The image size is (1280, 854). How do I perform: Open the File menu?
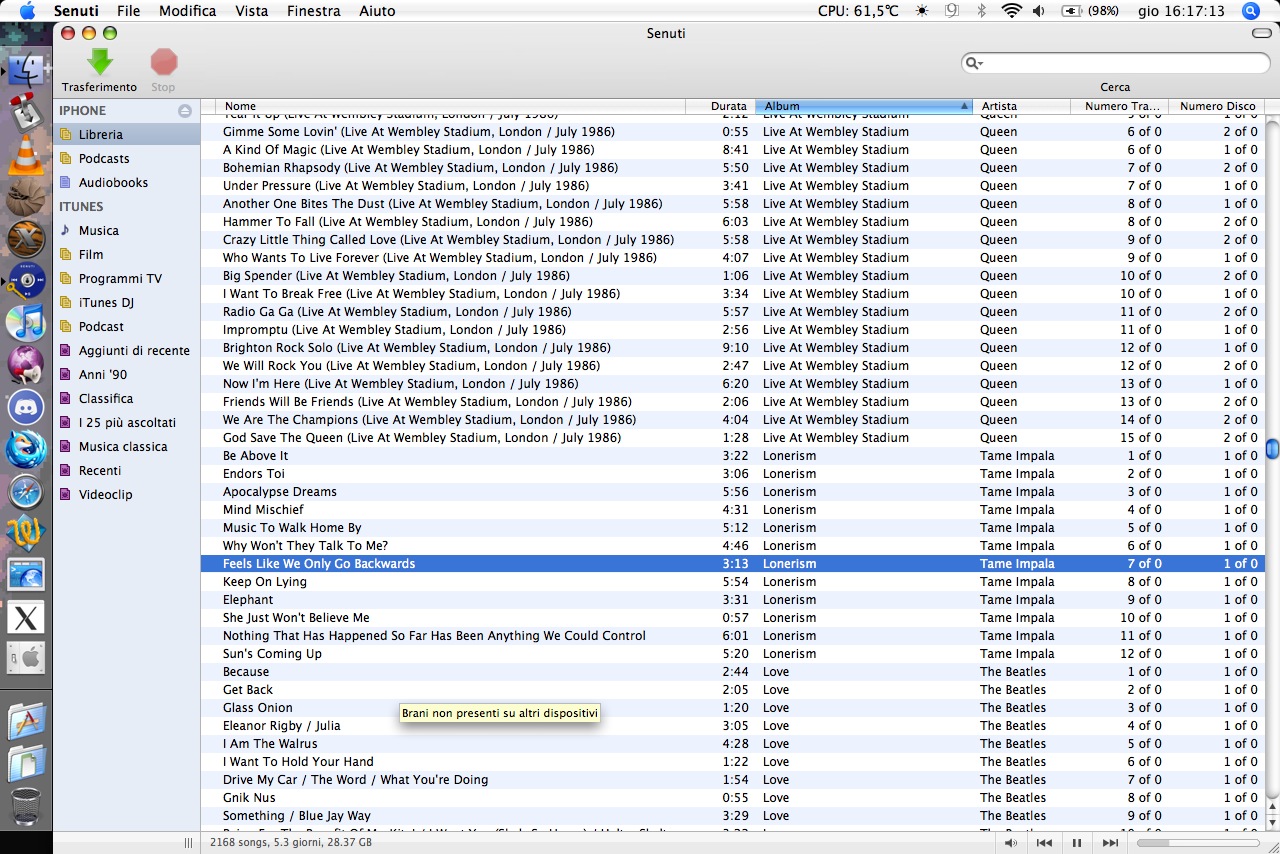[x=128, y=11]
